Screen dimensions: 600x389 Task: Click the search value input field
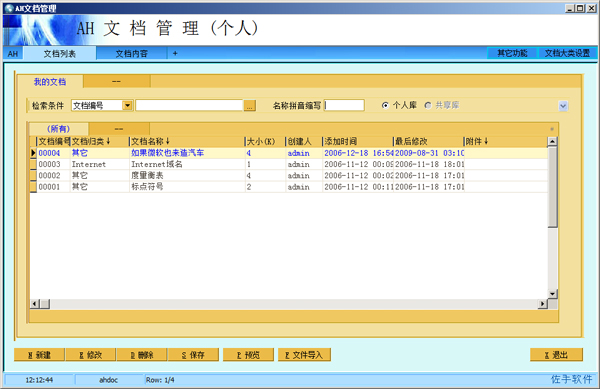click(x=189, y=106)
